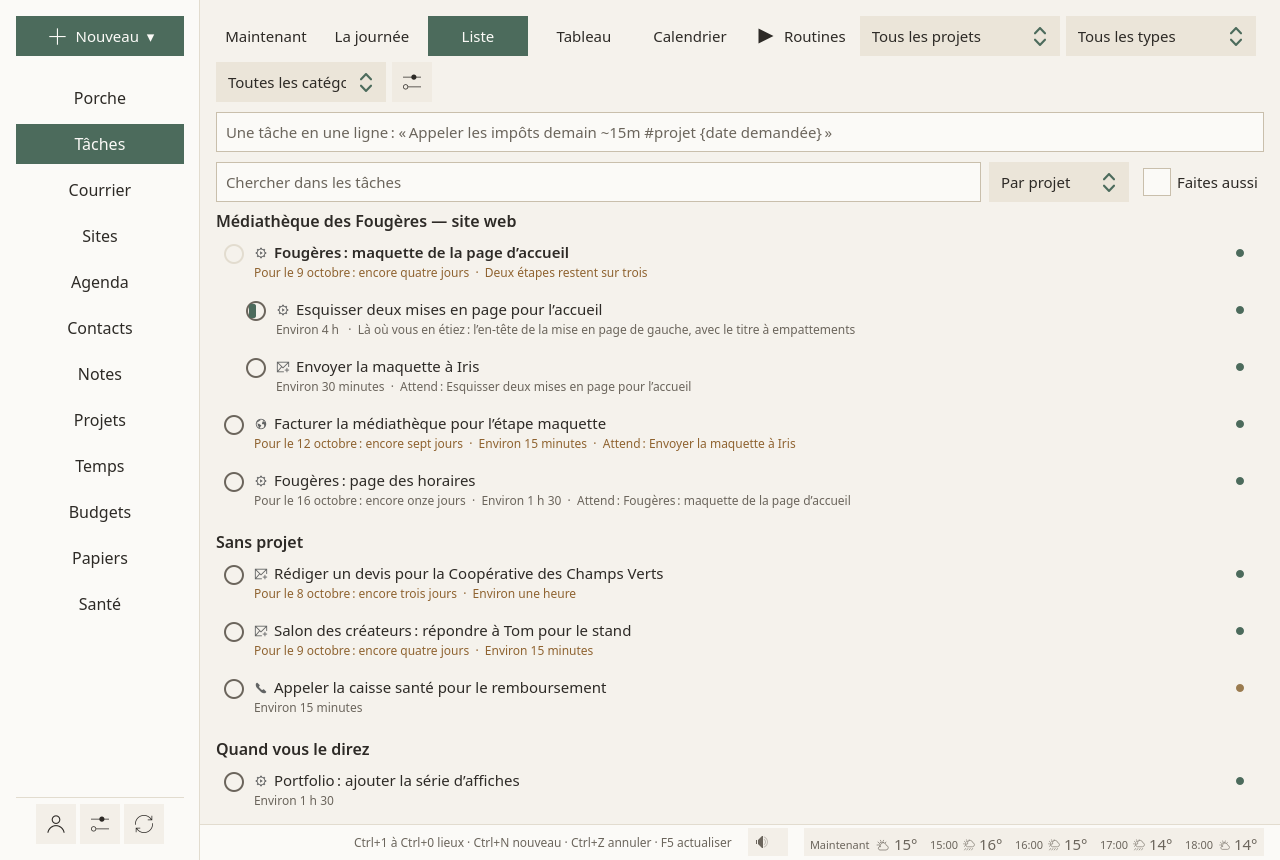The height and width of the screenshot is (860, 1280).
Task: Click the sync refresh icon
Action: point(144,824)
